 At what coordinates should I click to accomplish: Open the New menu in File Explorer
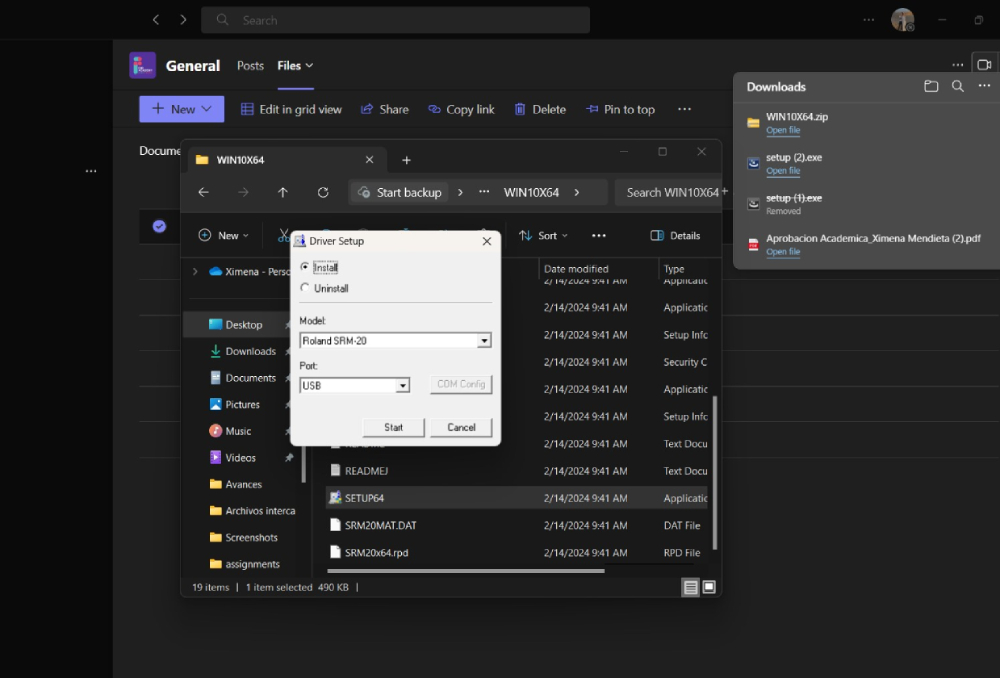tap(223, 235)
